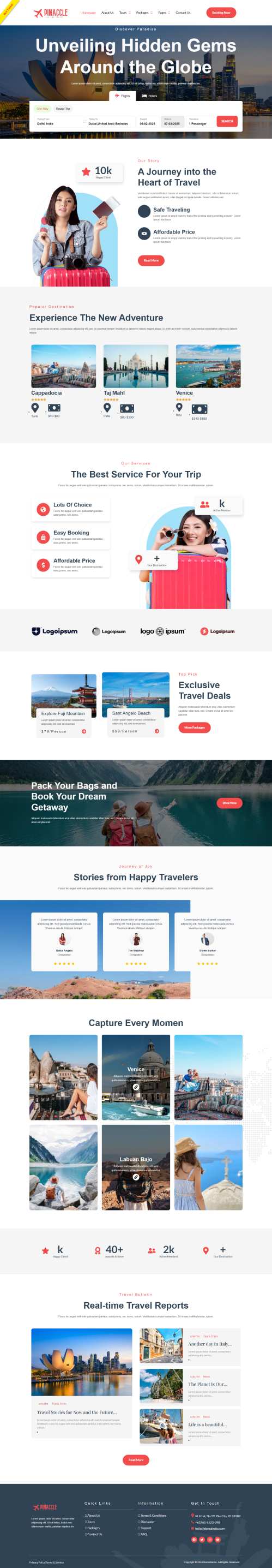272x1568 pixels.
Task: Click the swap cities arrows icon
Action: [x=84, y=122]
